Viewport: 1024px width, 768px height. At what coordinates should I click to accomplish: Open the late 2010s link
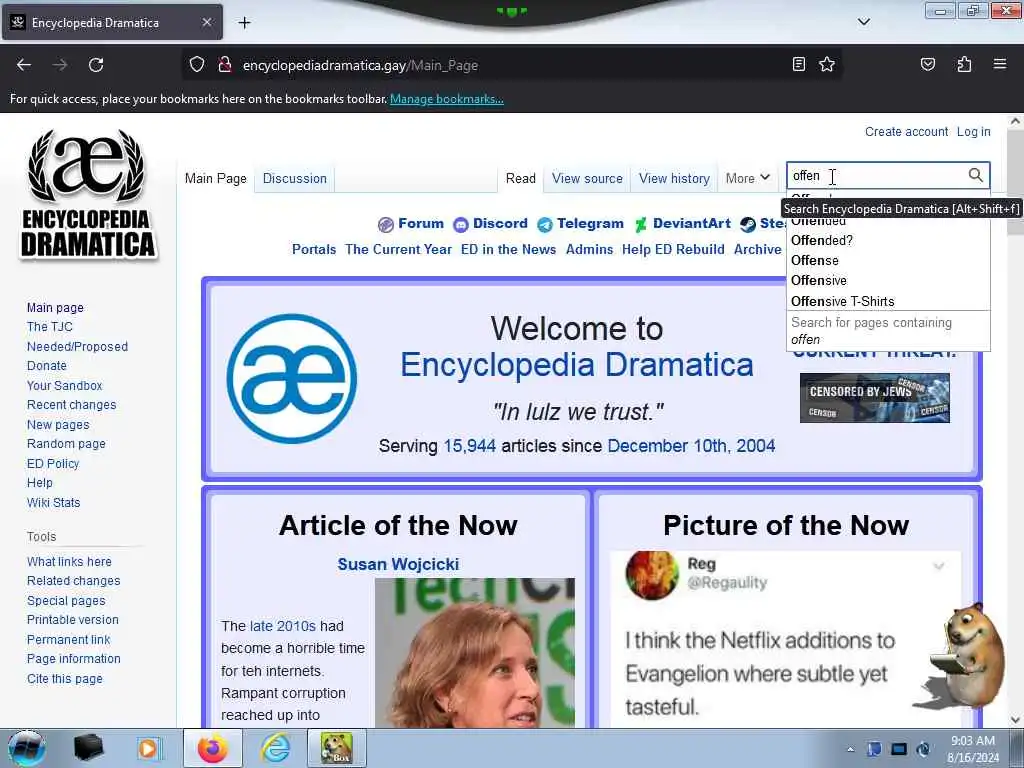282,626
